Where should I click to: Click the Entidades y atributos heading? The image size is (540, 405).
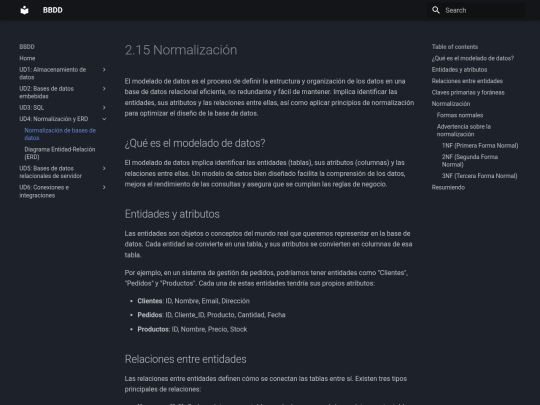coord(172,214)
